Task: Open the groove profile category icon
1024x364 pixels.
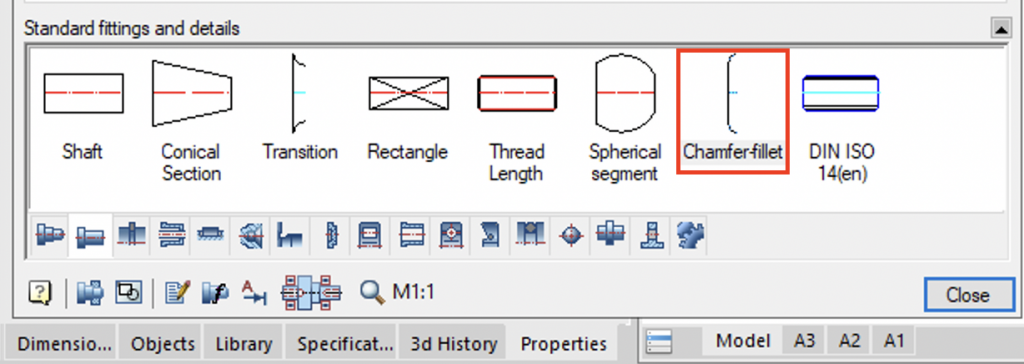Action: click(289, 234)
